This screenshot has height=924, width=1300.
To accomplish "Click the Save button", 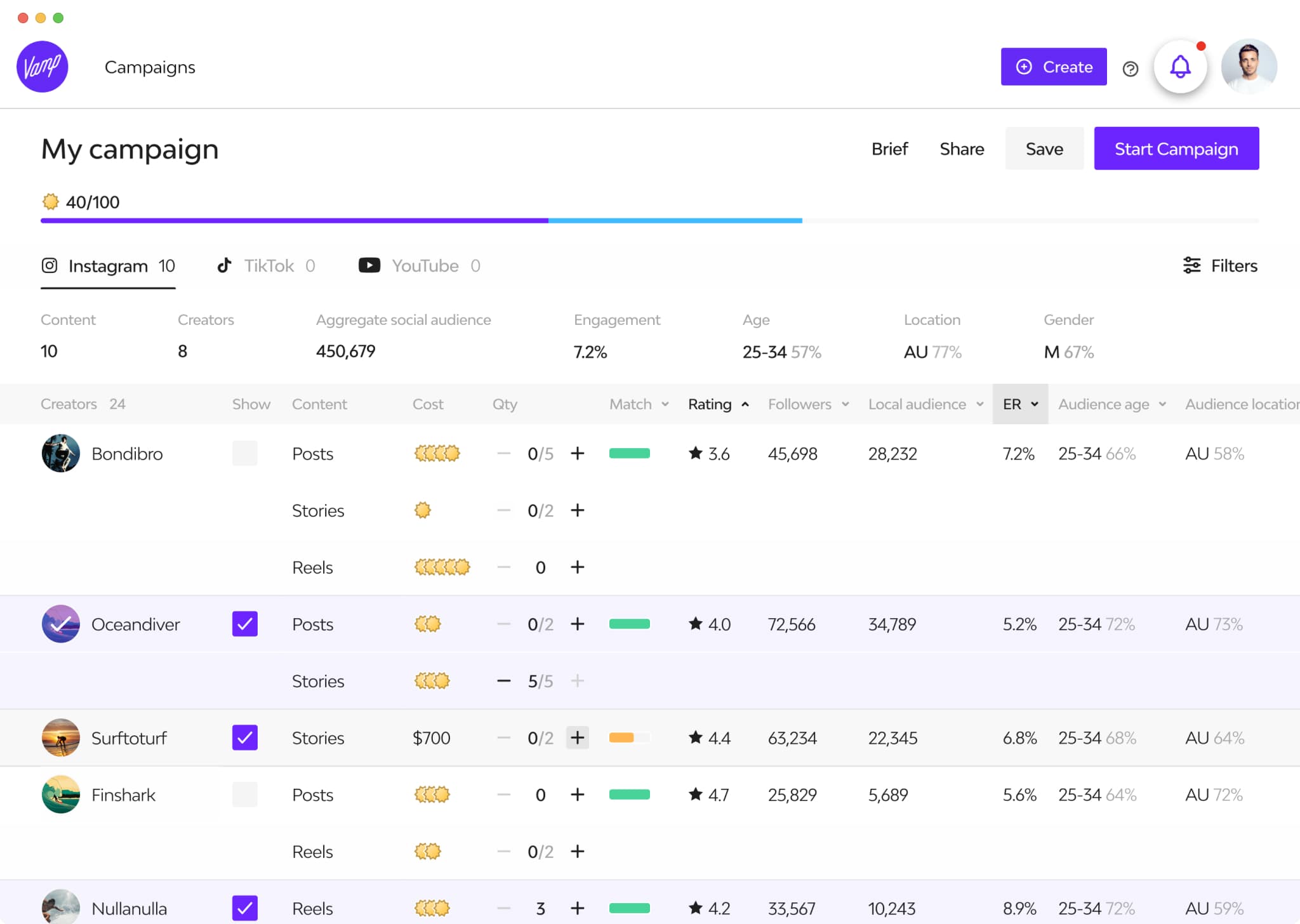I will click(x=1044, y=148).
